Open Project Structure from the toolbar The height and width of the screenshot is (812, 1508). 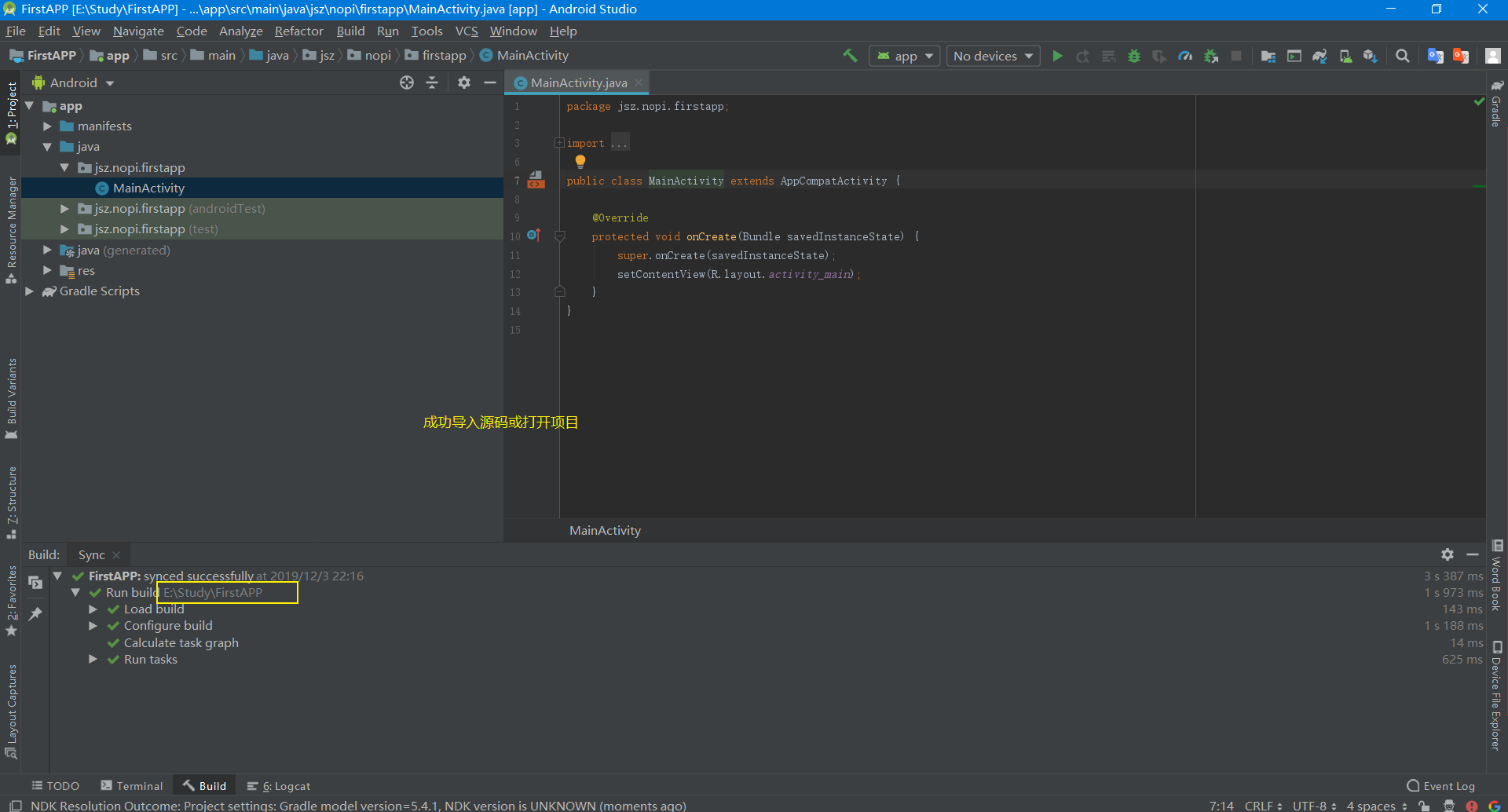pyautogui.click(x=1268, y=56)
